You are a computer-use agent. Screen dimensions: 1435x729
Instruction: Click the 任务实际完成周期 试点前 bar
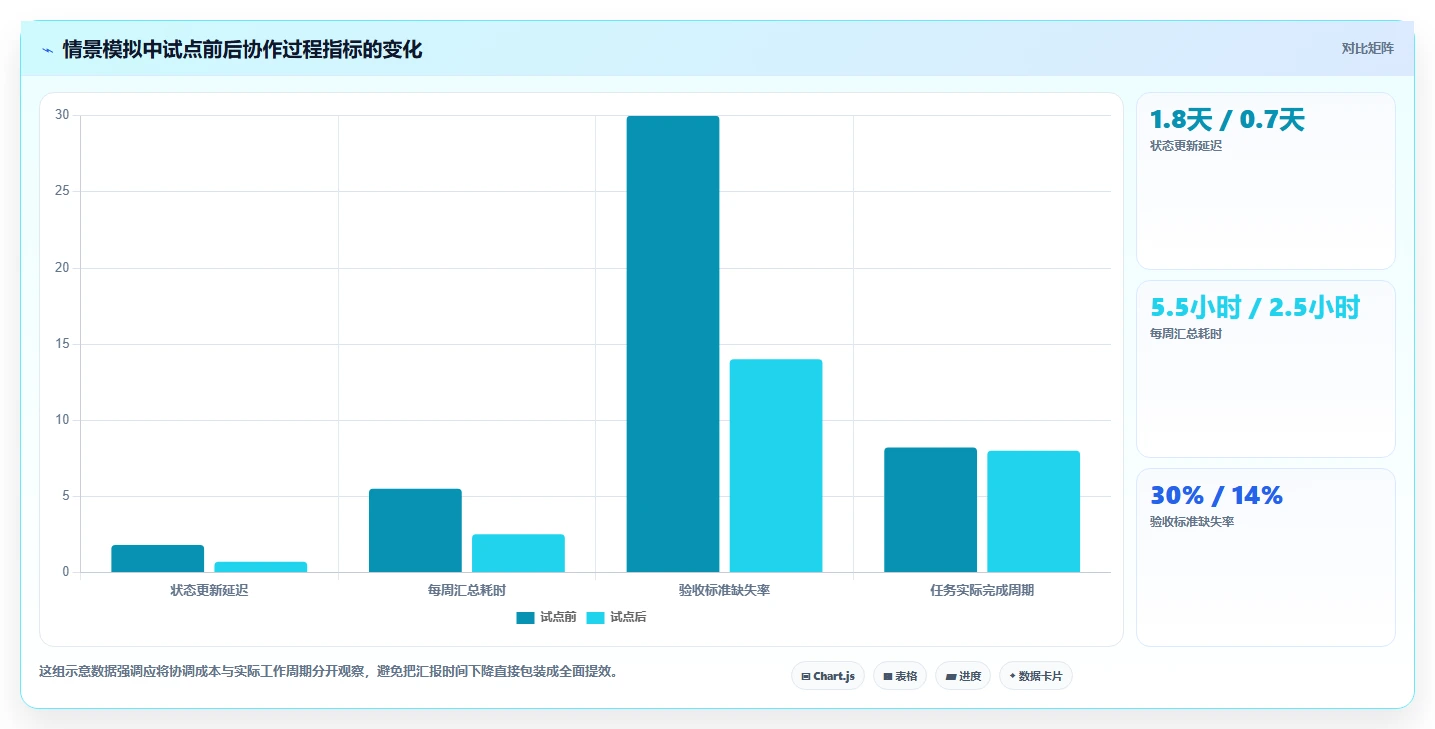coord(930,510)
